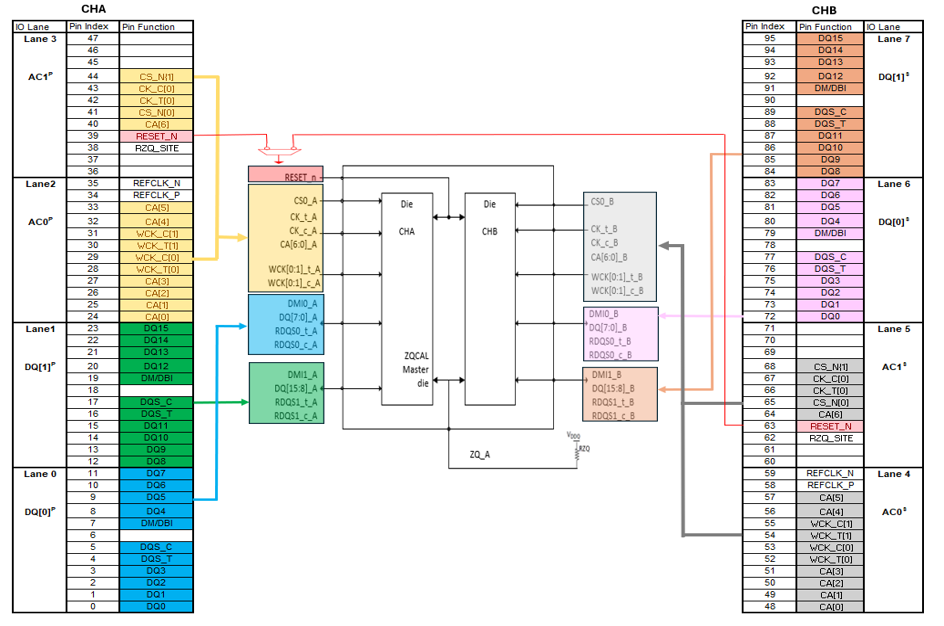The height and width of the screenshot is (626, 944).
Task: Select the Lane 6 label in CHB table
Action: point(893,184)
